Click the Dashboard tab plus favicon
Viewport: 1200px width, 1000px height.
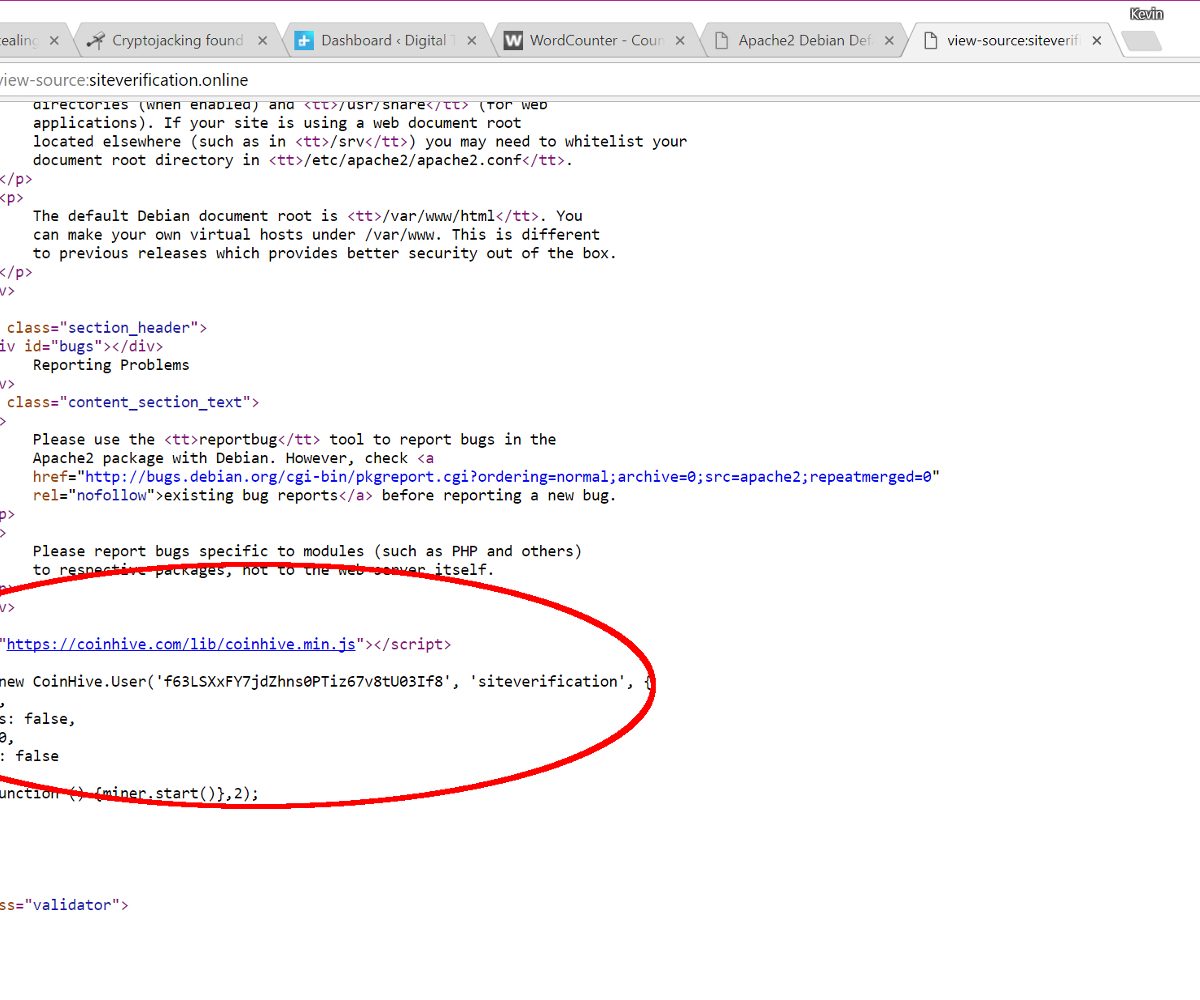coord(304,41)
